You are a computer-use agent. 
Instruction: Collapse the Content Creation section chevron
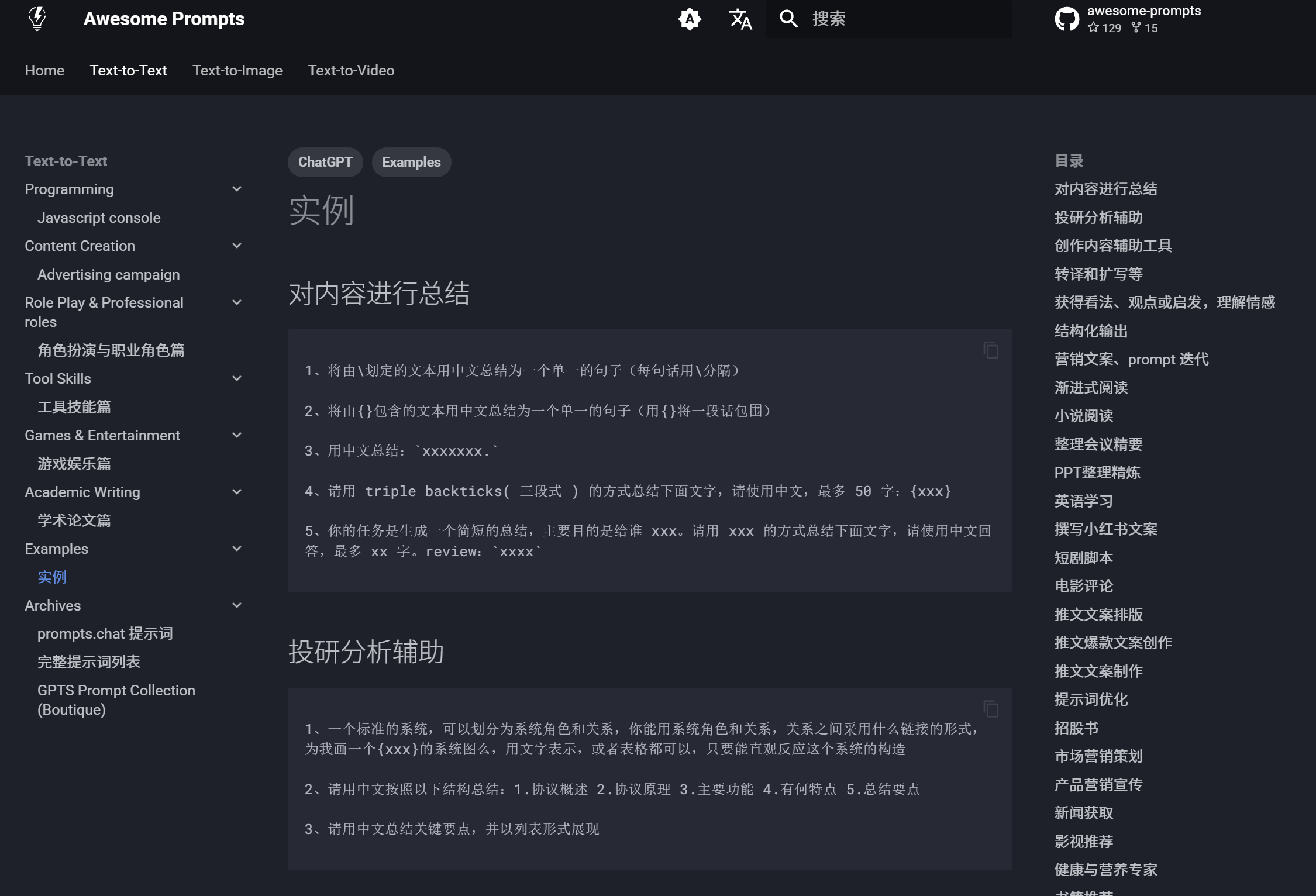pos(237,246)
